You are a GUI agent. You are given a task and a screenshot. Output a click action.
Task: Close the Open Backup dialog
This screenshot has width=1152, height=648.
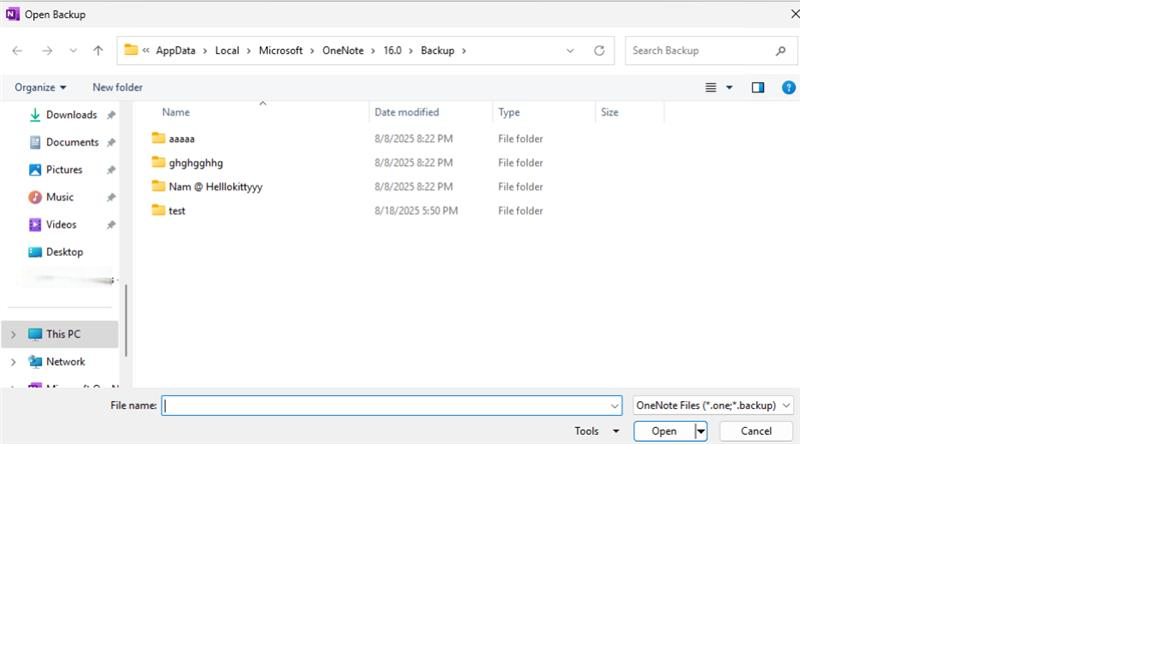click(x=795, y=14)
